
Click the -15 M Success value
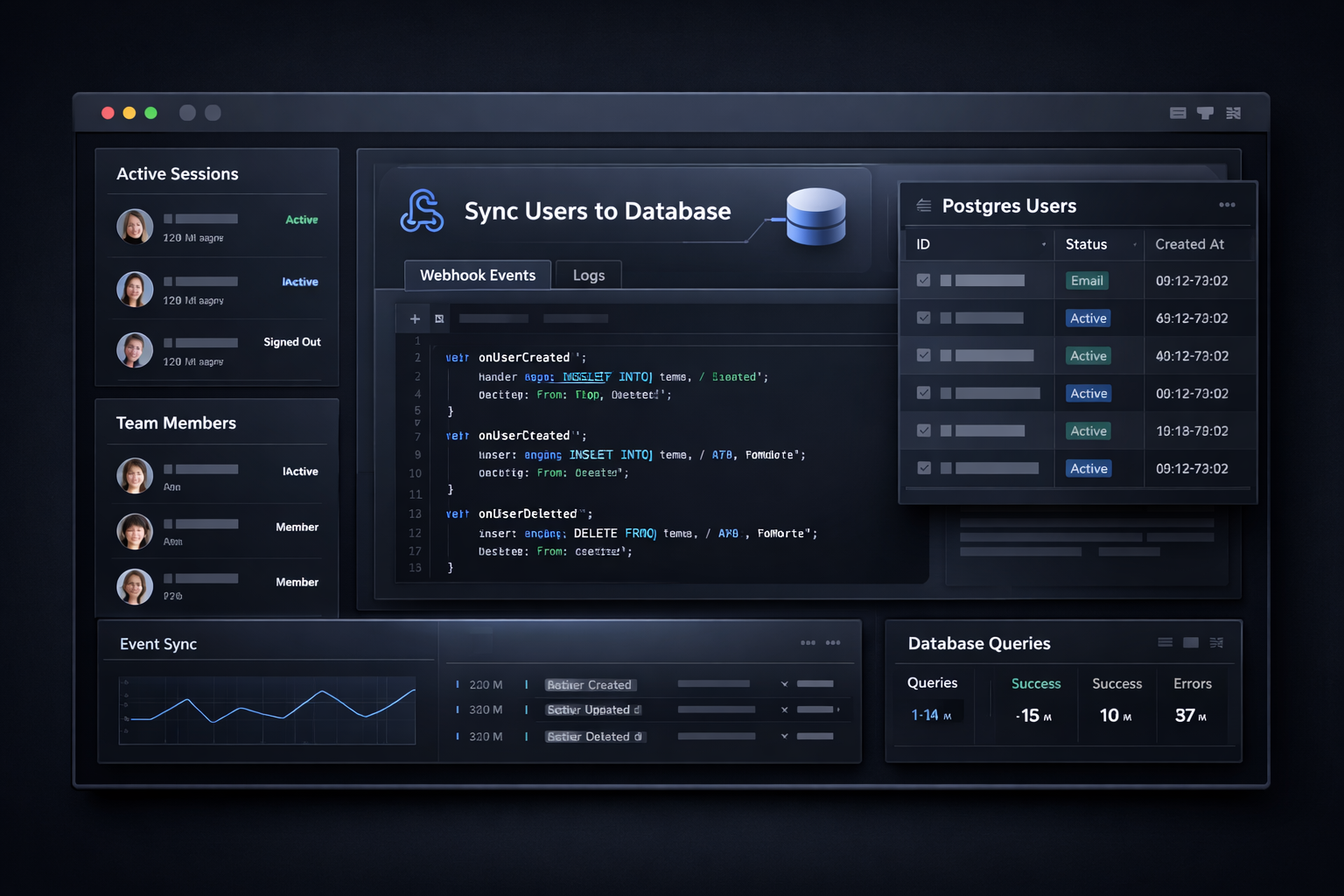click(1033, 716)
